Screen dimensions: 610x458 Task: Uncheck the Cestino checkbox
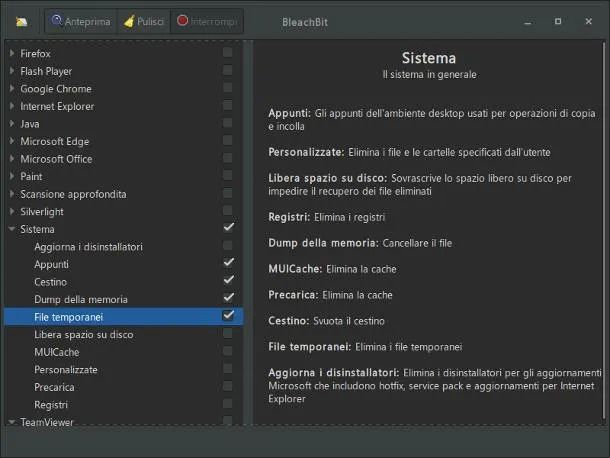point(228,280)
